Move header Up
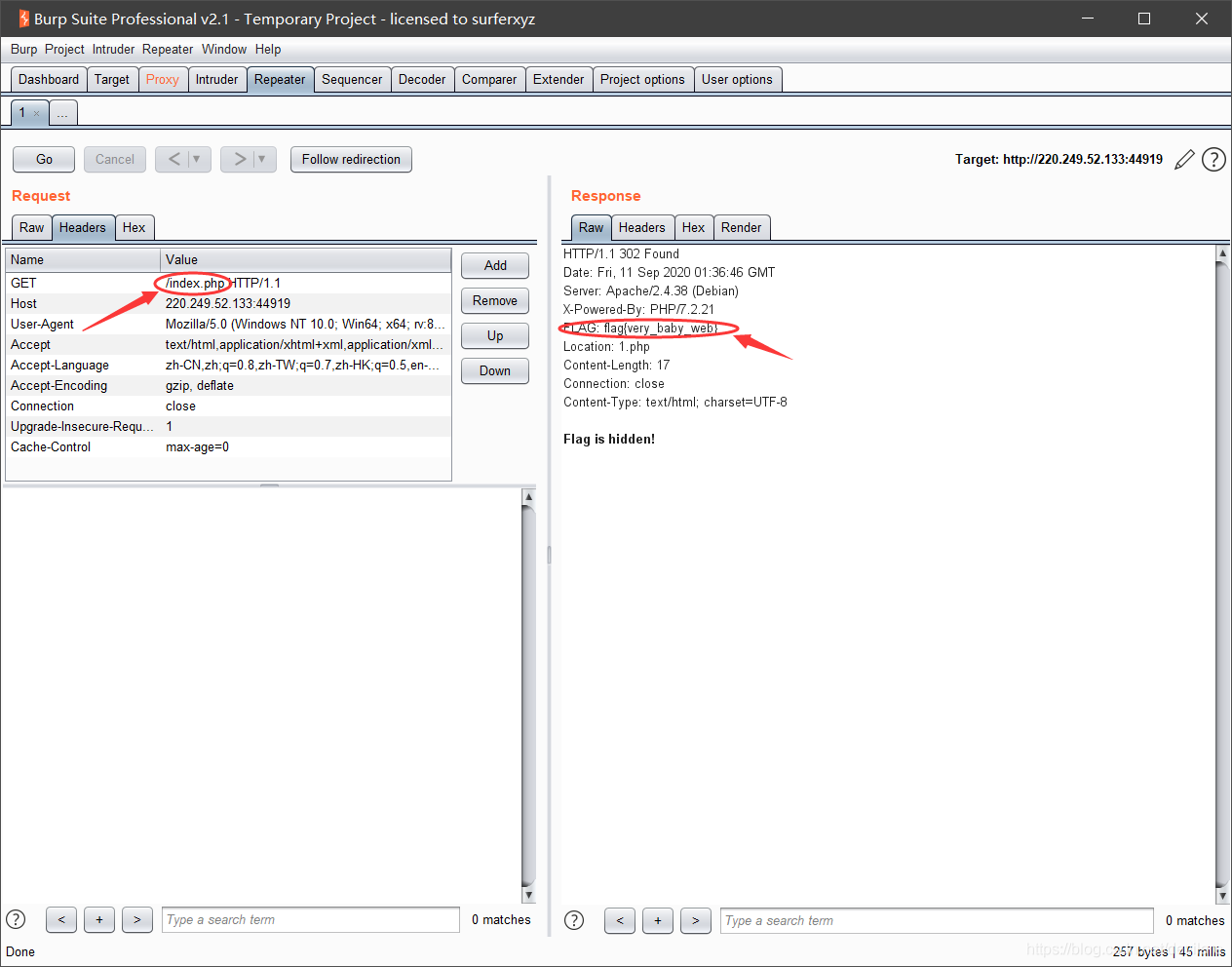This screenshot has width=1232, height=967. click(495, 335)
